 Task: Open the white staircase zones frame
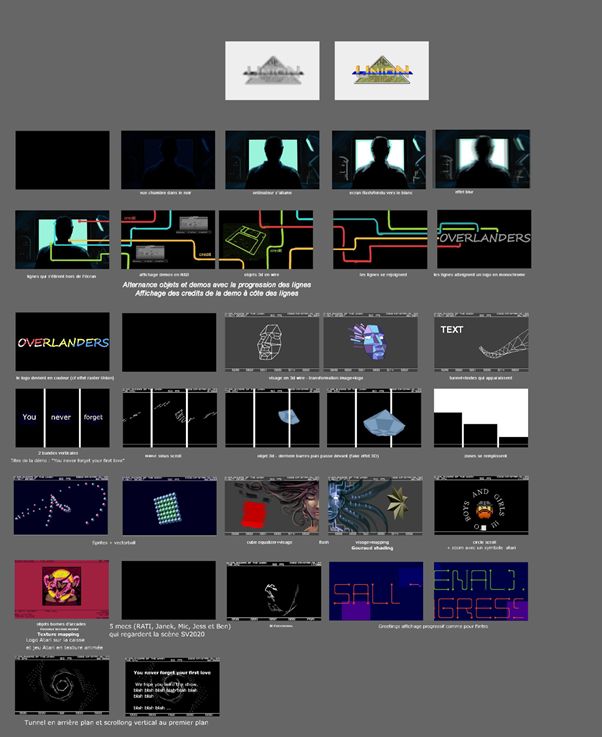pyautogui.click(x=481, y=418)
